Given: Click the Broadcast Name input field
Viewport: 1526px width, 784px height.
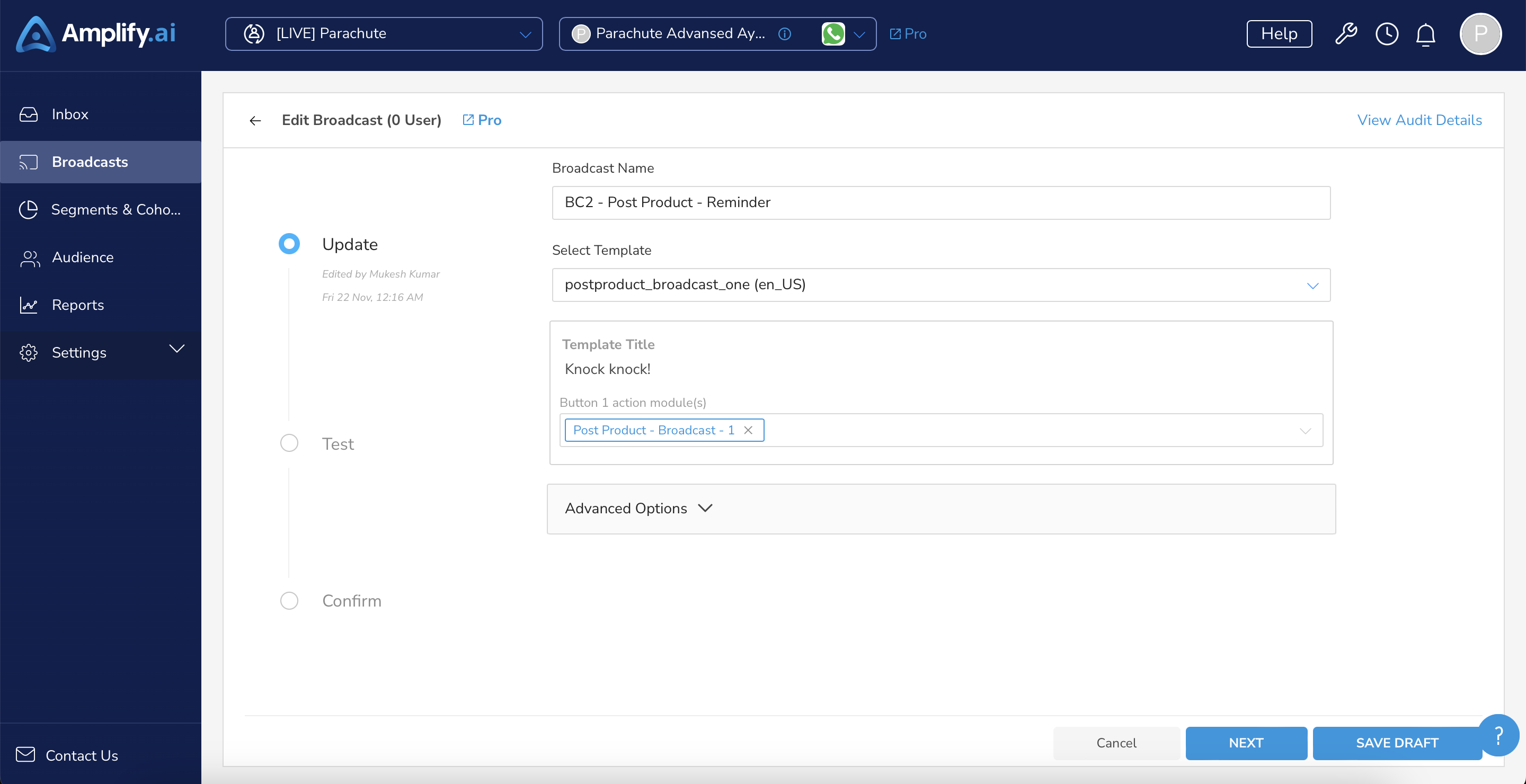Looking at the screenshot, I should point(941,202).
